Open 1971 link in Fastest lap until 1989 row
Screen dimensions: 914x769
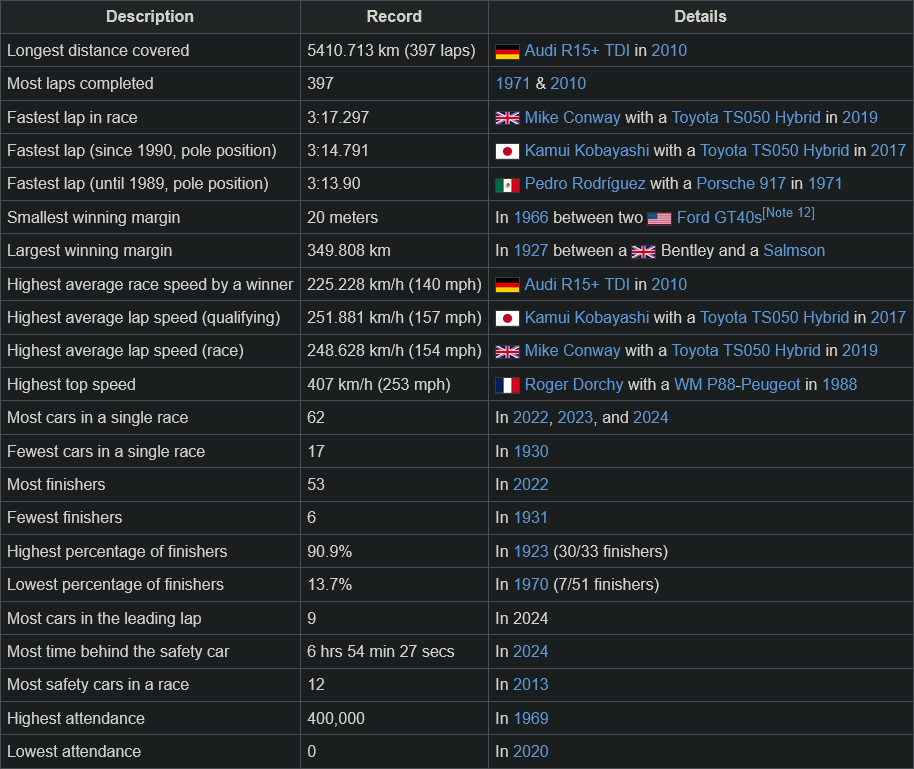(825, 184)
